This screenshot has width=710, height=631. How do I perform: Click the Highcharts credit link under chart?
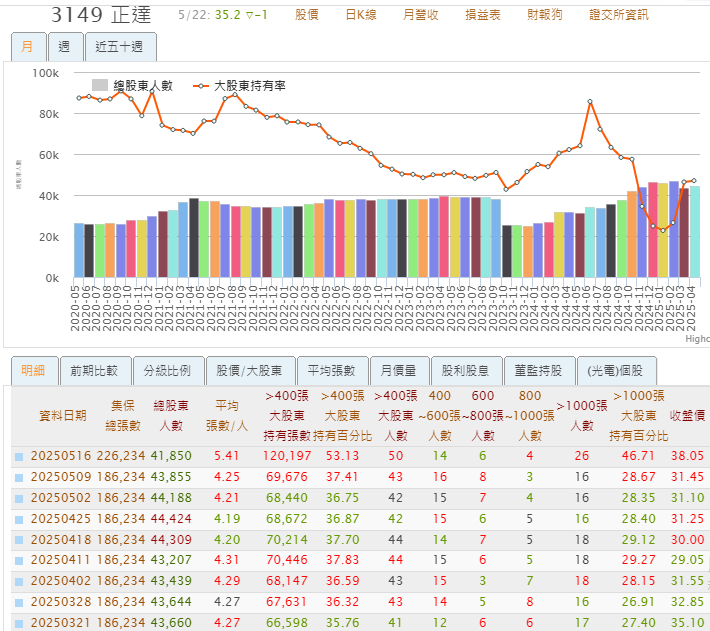(x=696, y=339)
